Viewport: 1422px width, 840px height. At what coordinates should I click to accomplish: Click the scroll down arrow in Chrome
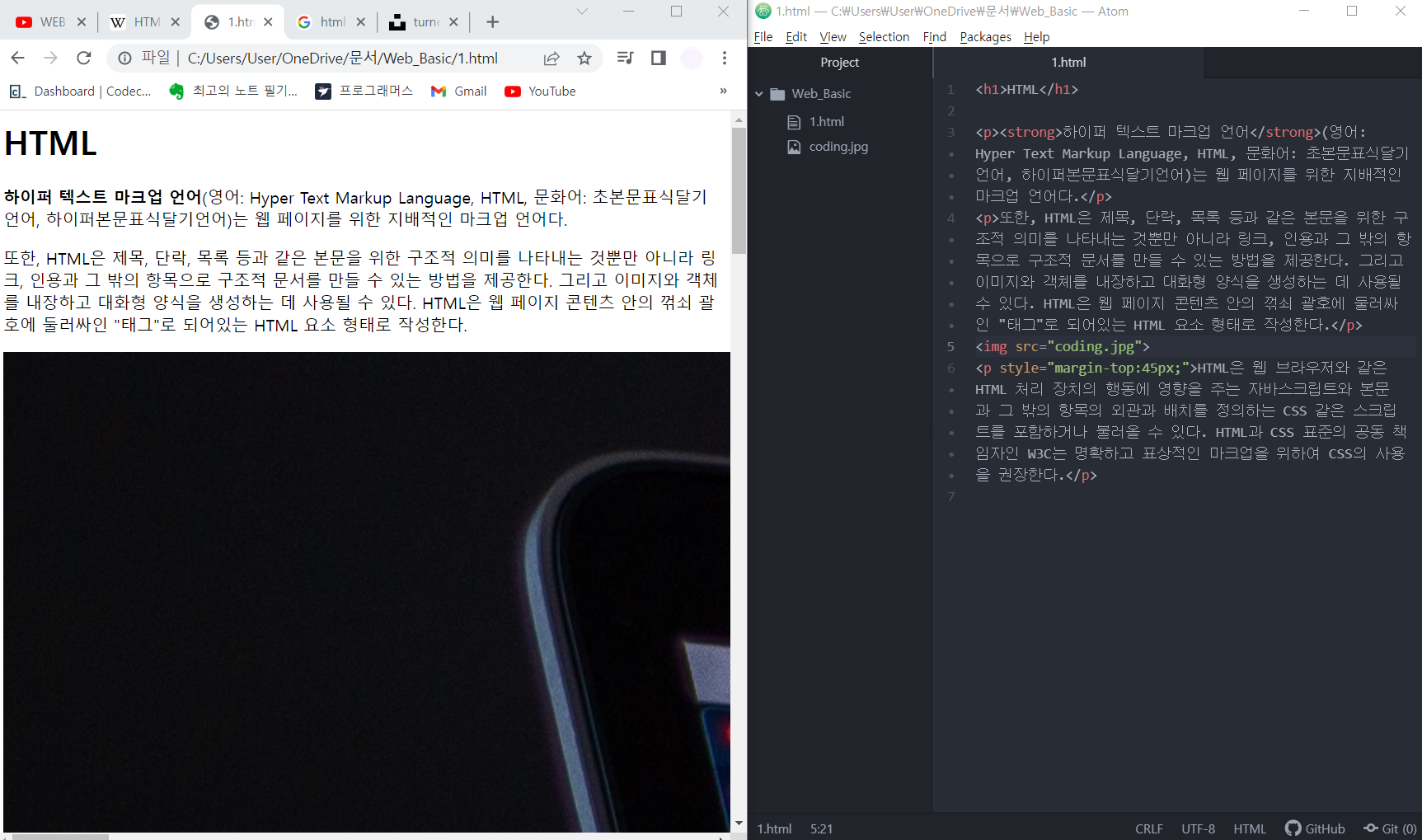click(x=739, y=824)
